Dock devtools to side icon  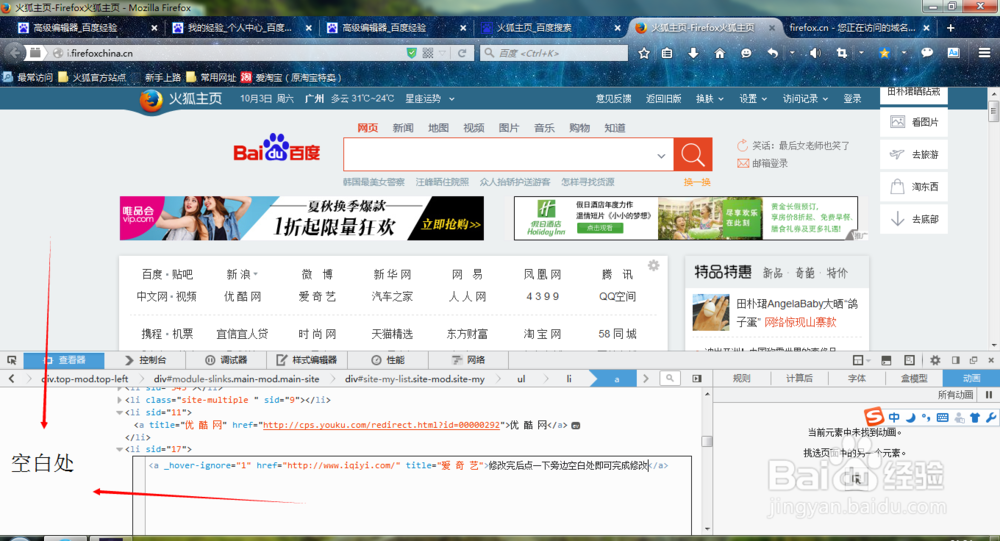(x=955, y=360)
